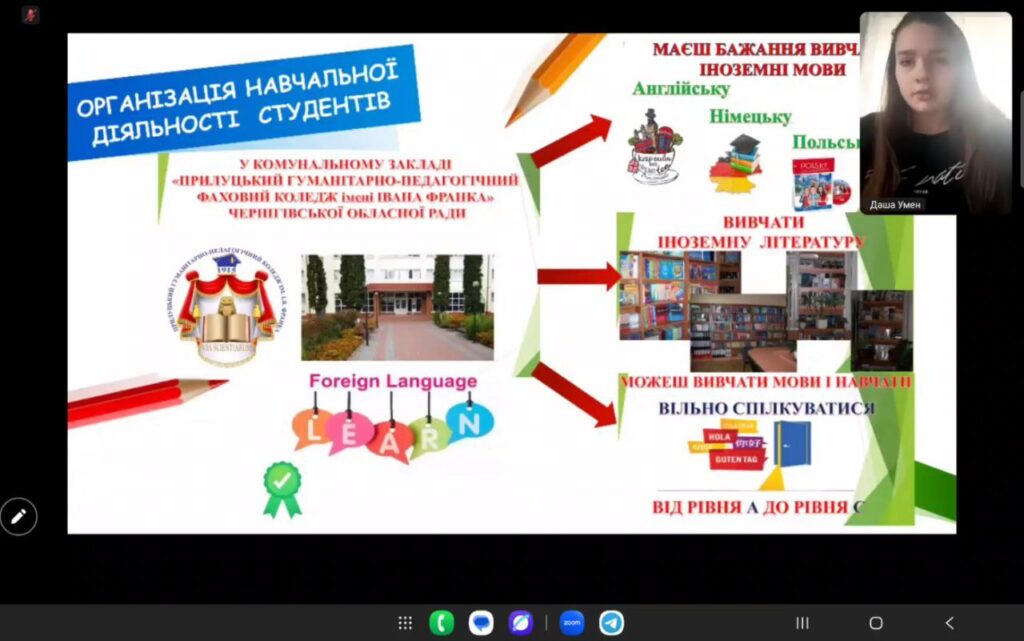Click the Polish textbook image
This screenshot has width=1024, height=641.
point(820,180)
